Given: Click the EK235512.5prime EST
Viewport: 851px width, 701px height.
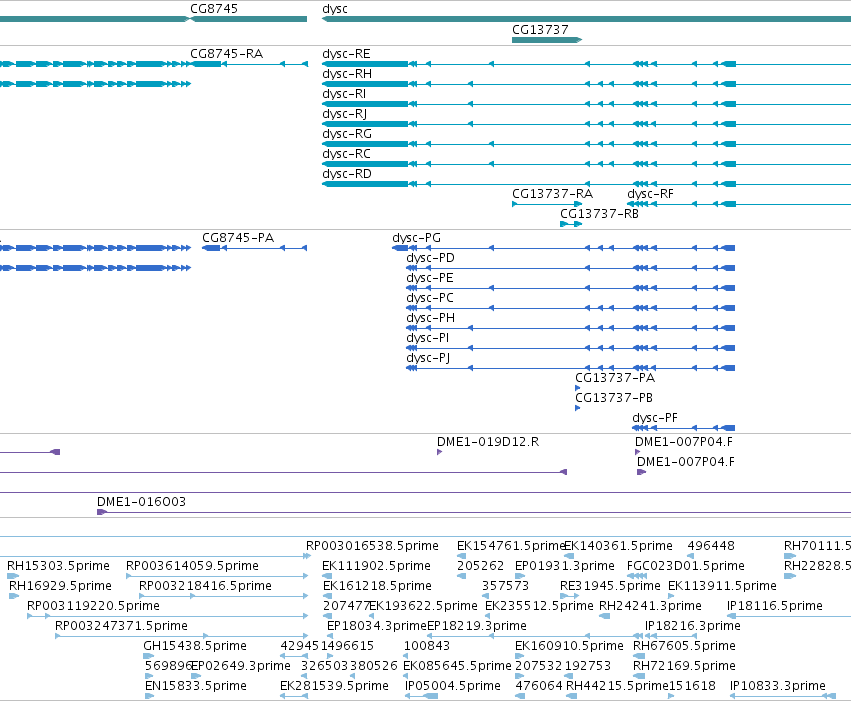Looking at the screenshot, I should point(539,606).
